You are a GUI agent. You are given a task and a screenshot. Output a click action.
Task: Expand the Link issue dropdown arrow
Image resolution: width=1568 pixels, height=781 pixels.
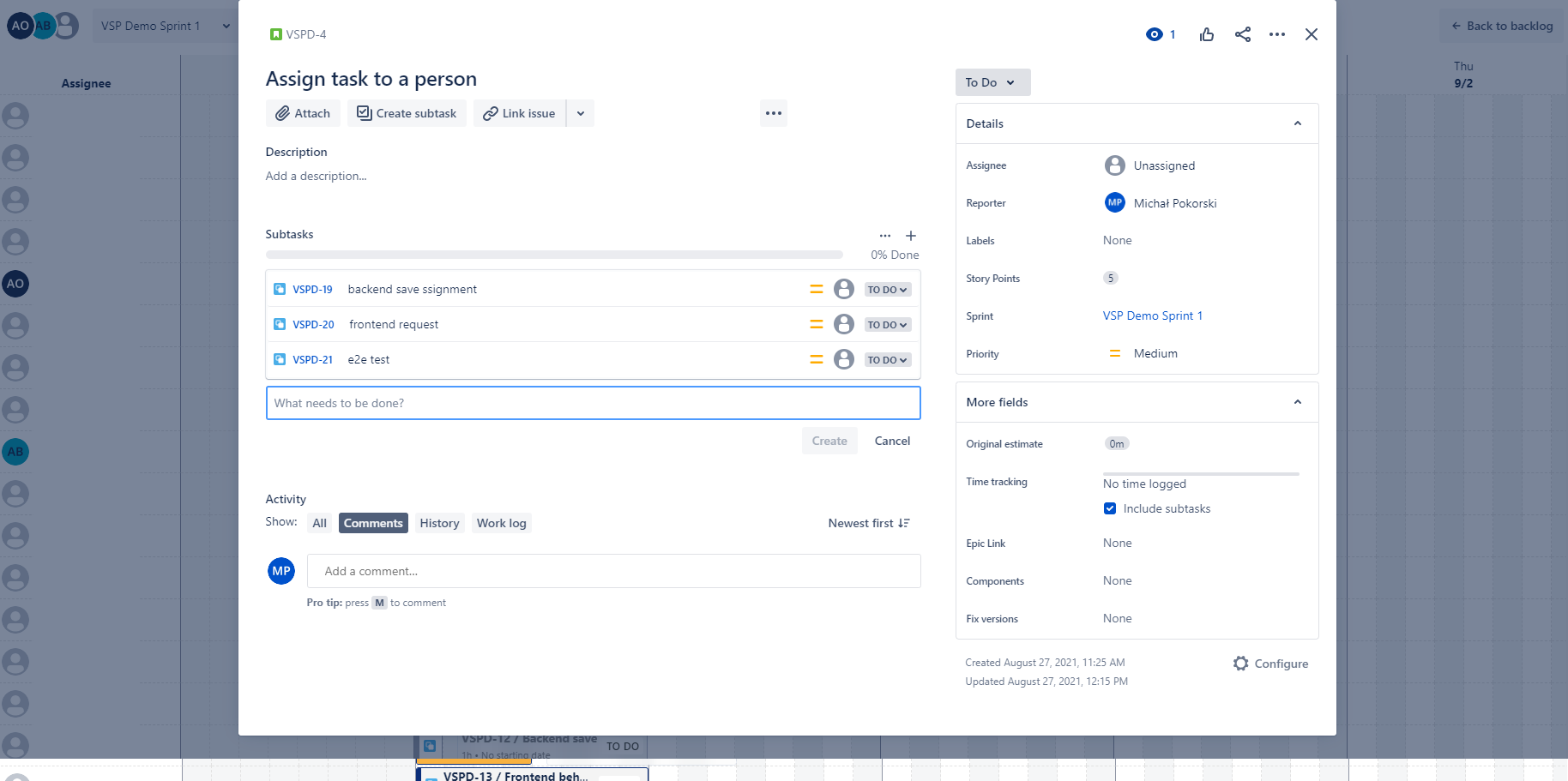[581, 113]
